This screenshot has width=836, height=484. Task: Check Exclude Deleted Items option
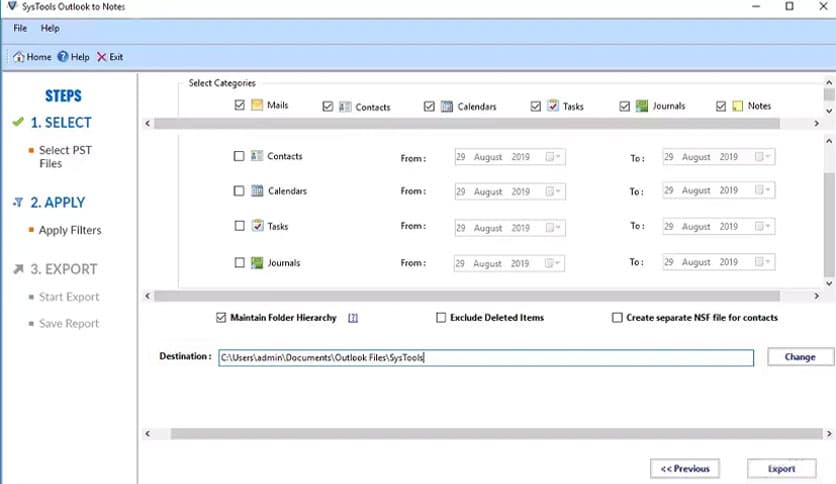[441, 318]
